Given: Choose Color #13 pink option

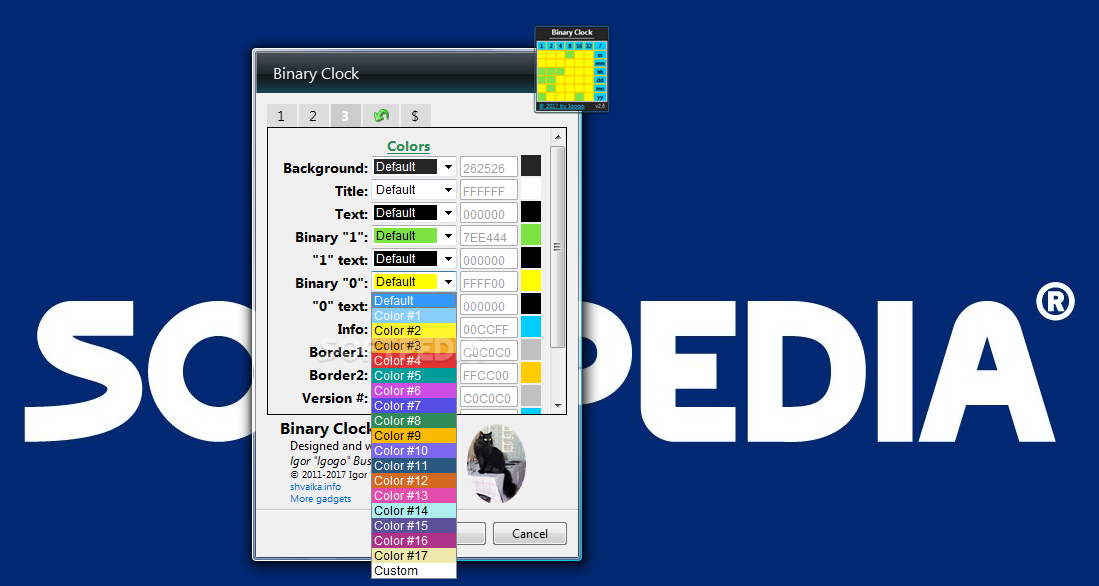Looking at the screenshot, I should pyautogui.click(x=414, y=496).
